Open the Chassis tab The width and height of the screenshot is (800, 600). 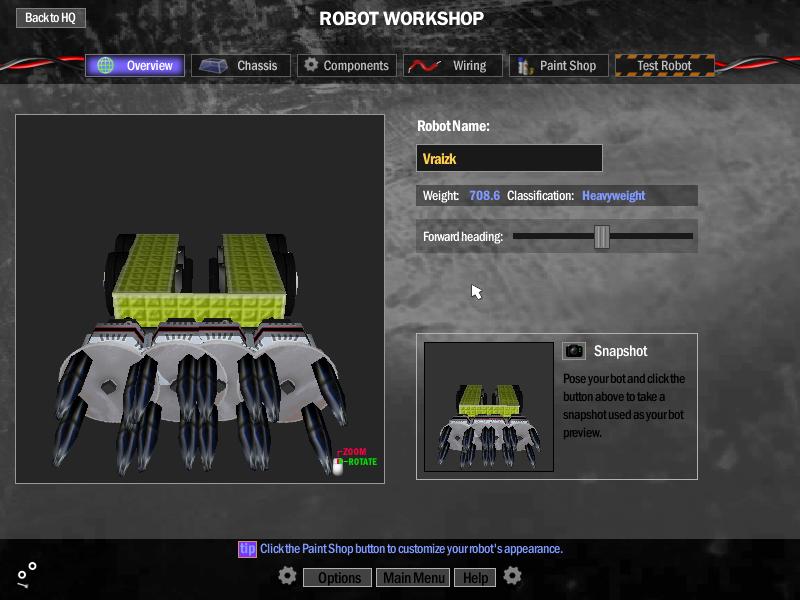click(x=241, y=65)
